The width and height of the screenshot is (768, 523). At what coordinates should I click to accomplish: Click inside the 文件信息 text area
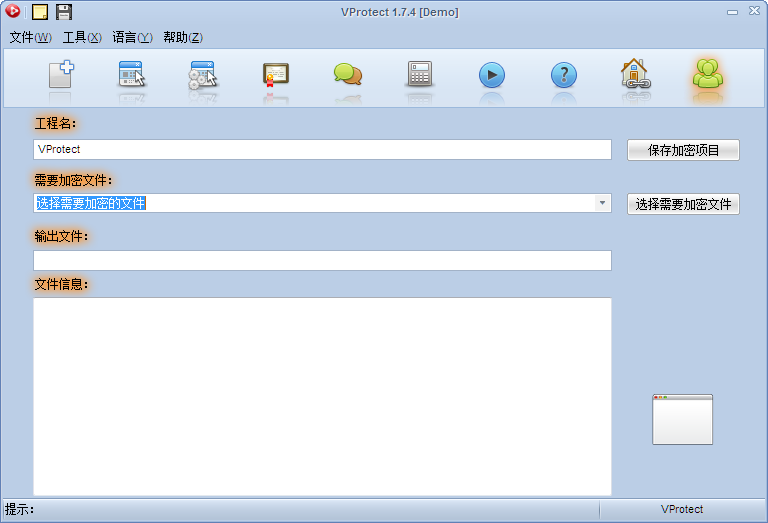pyautogui.click(x=322, y=396)
